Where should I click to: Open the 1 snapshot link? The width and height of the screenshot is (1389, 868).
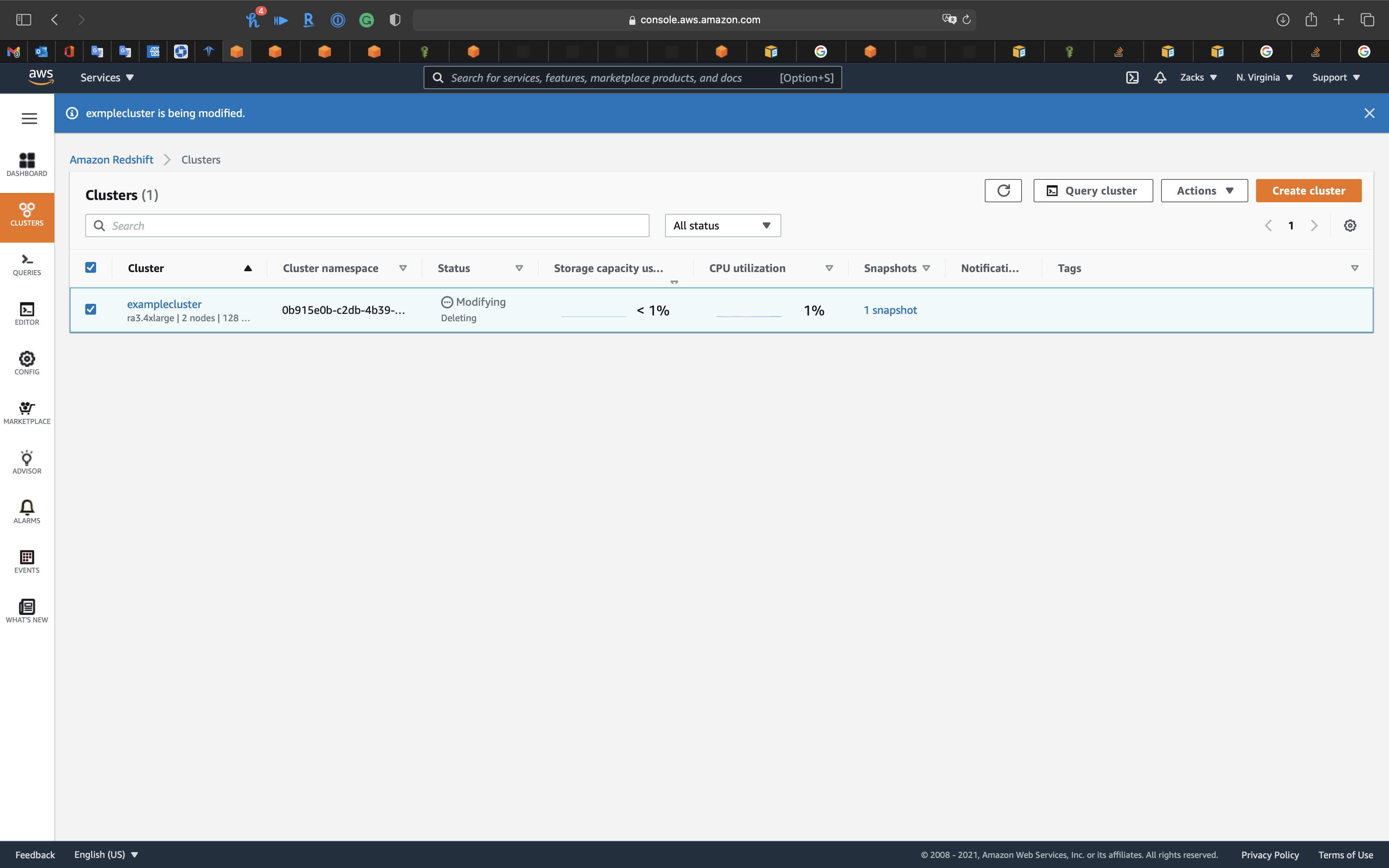pos(890,310)
